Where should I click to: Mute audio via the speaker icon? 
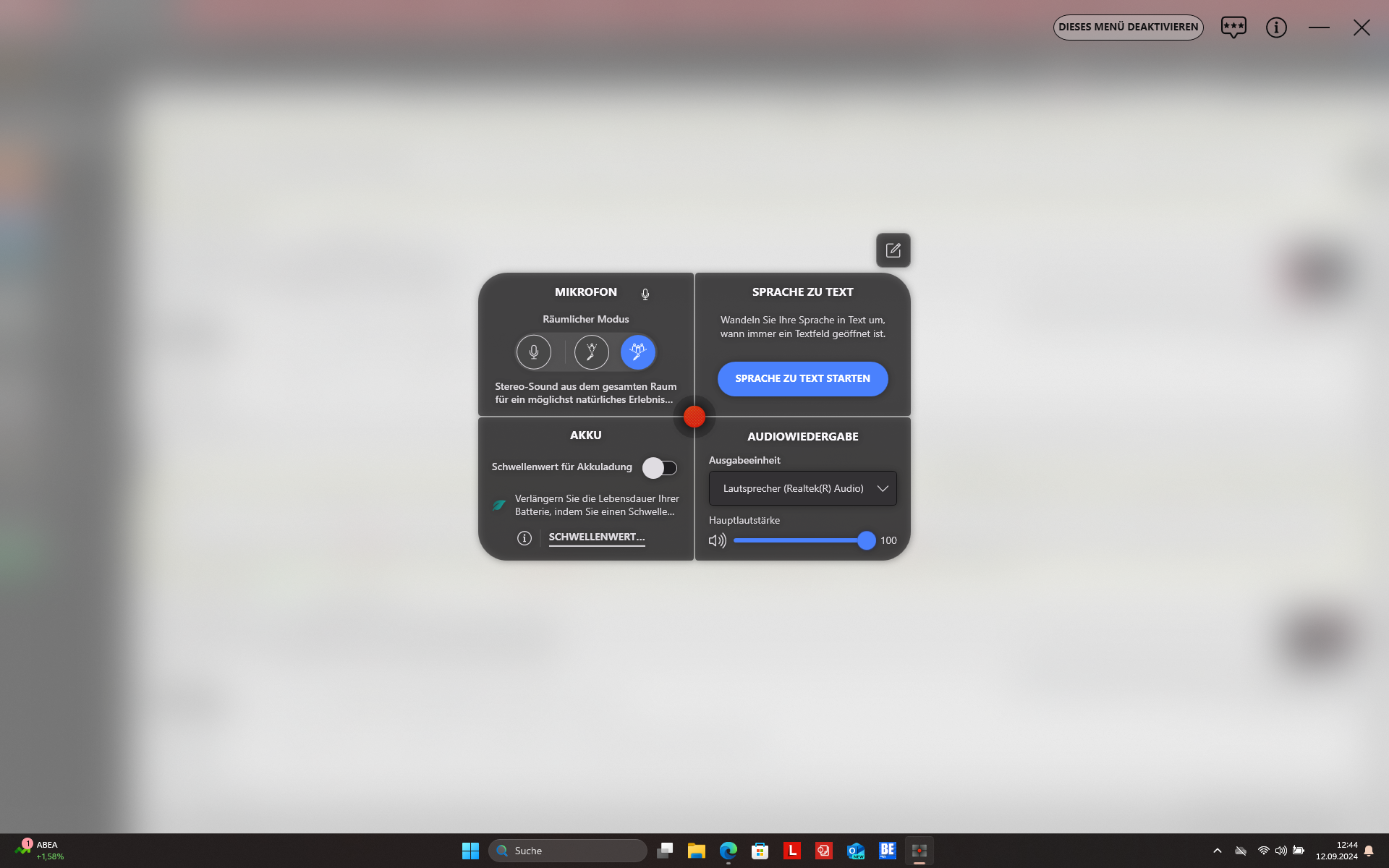coord(717,540)
